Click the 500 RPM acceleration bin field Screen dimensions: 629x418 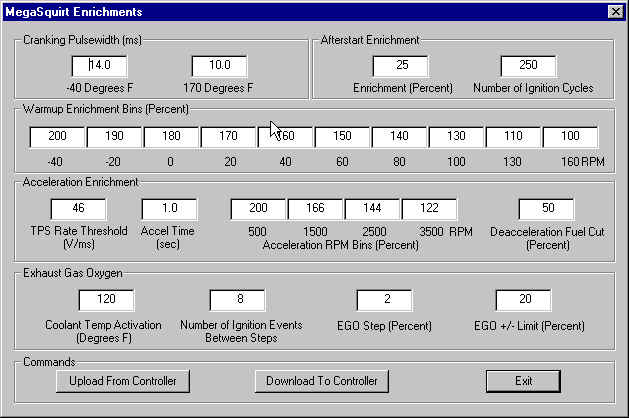tap(258, 209)
